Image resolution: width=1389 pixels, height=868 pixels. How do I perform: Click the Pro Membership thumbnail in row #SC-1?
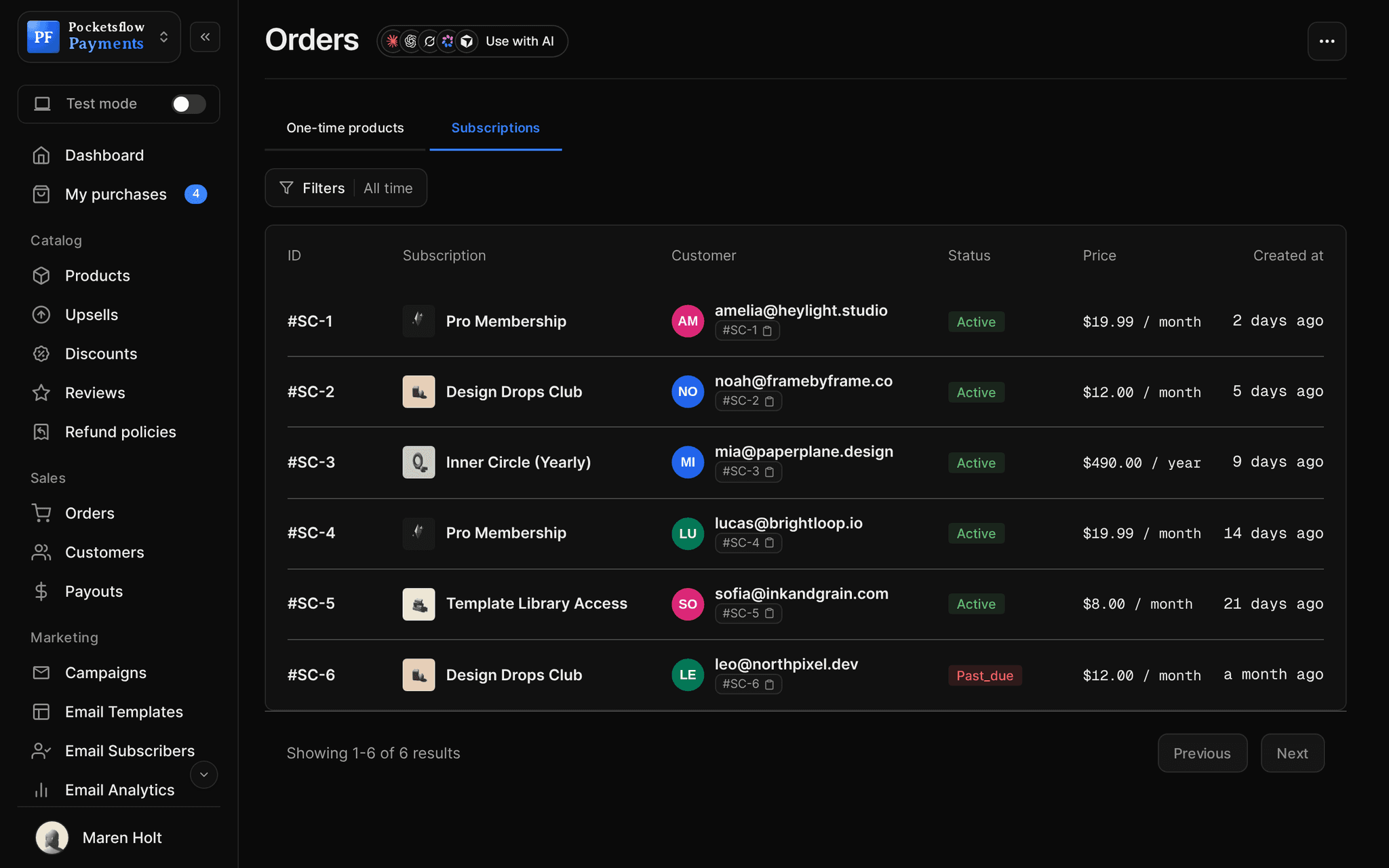(418, 321)
